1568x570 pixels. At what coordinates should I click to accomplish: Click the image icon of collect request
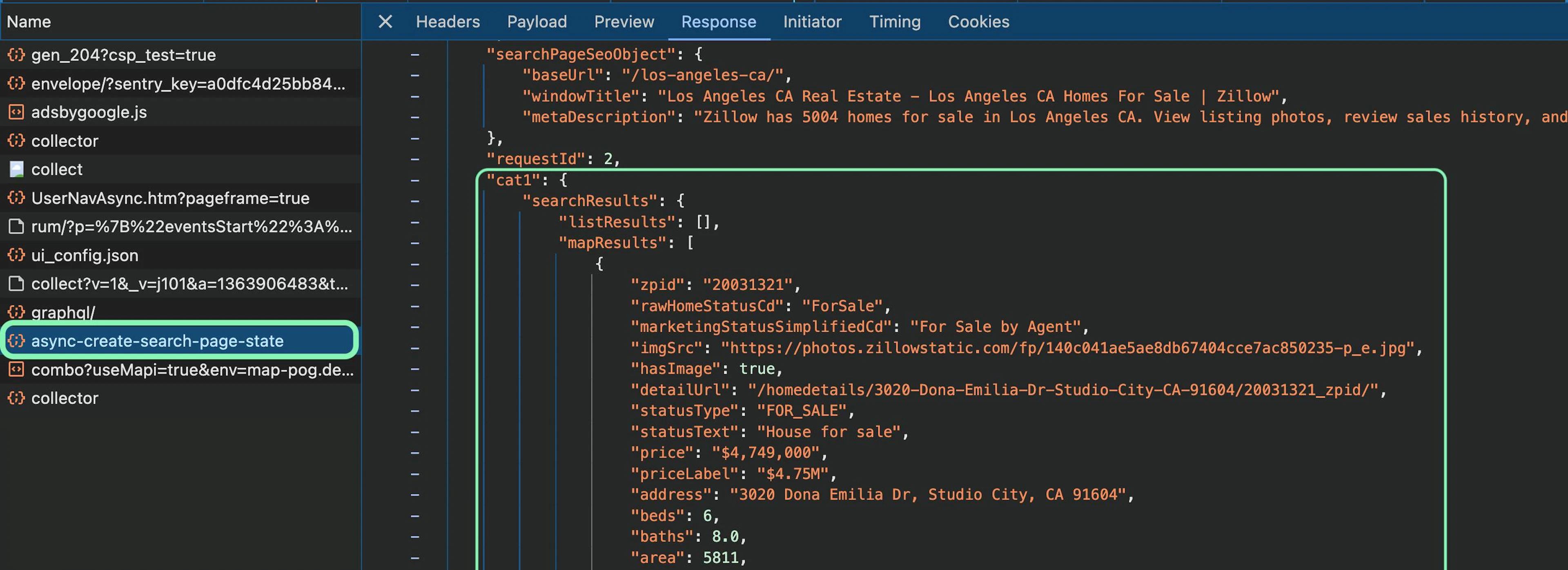pyautogui.click(x=16, y=169)
